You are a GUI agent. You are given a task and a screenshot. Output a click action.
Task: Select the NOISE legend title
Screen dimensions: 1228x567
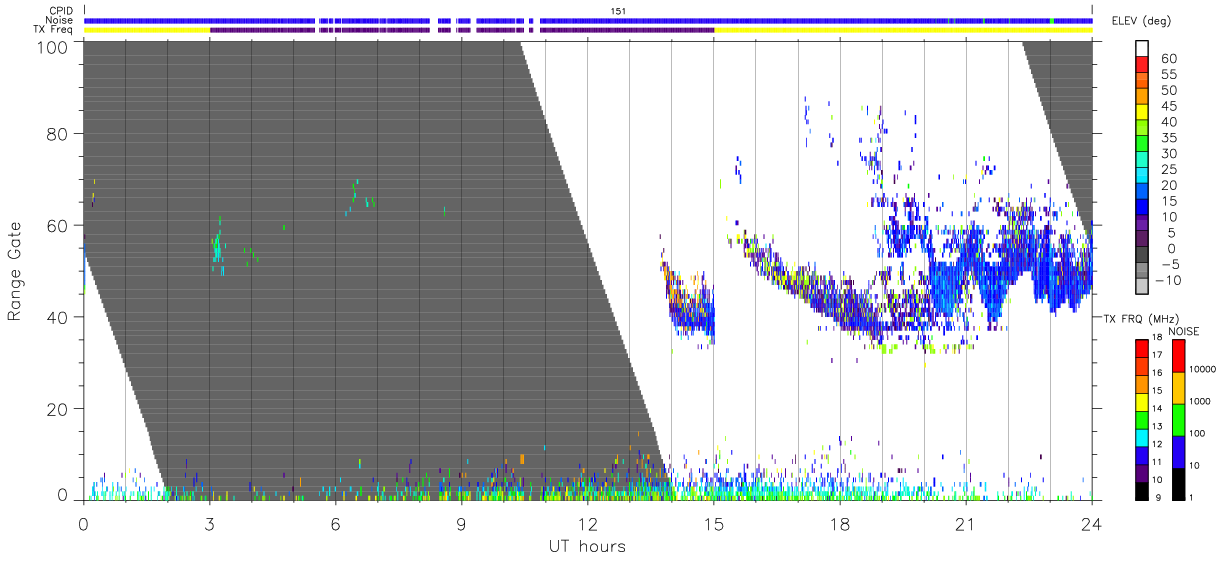pyautogui.click(x=1183, y=331)
